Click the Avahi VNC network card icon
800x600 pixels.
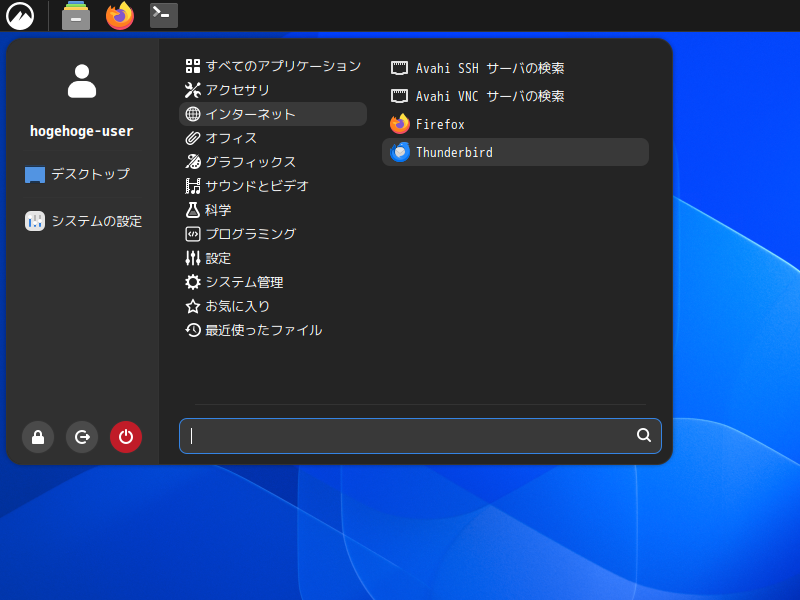coord(399,96)
